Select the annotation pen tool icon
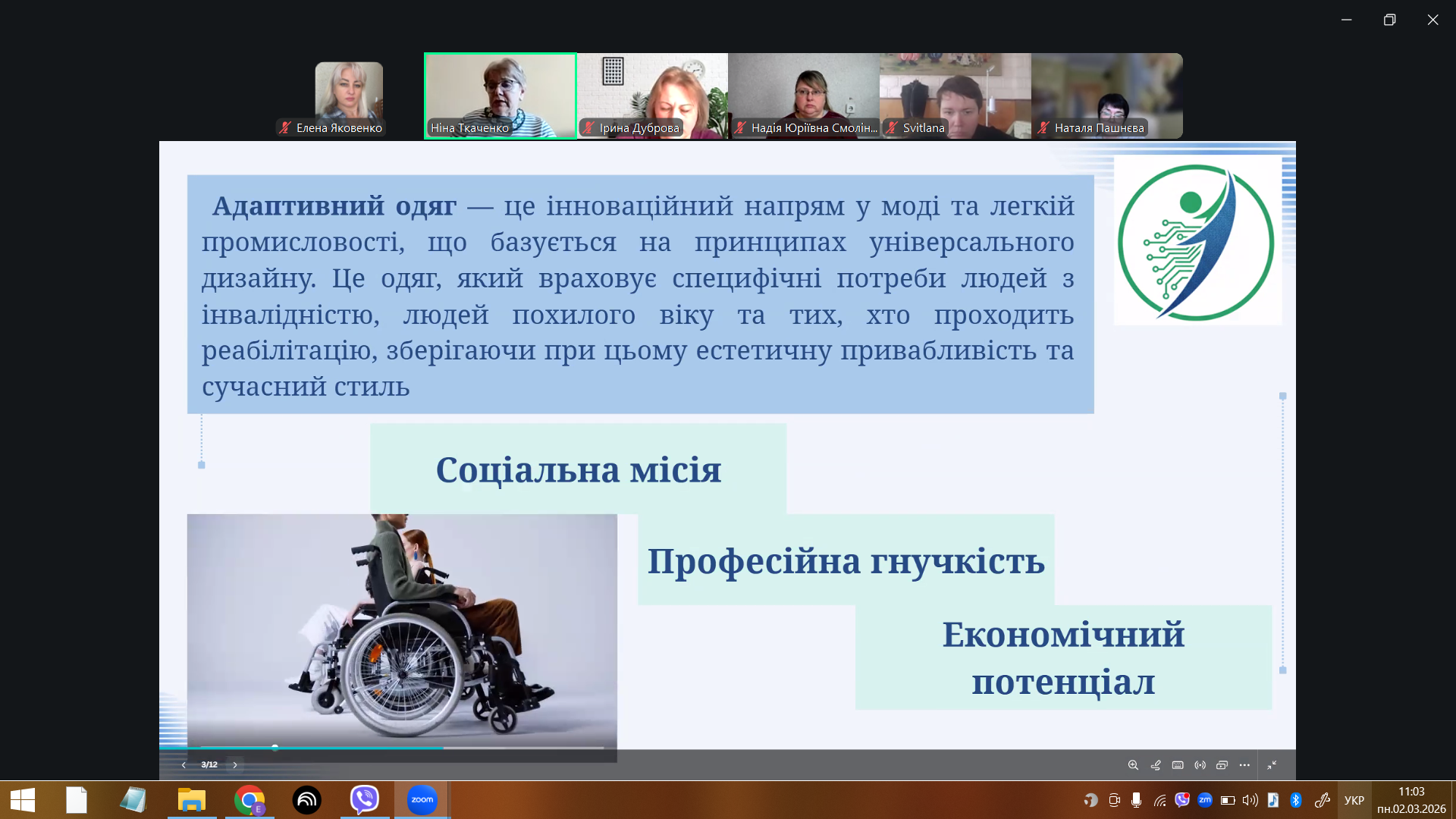The image size is (1456, 819). click(1156, 765)
